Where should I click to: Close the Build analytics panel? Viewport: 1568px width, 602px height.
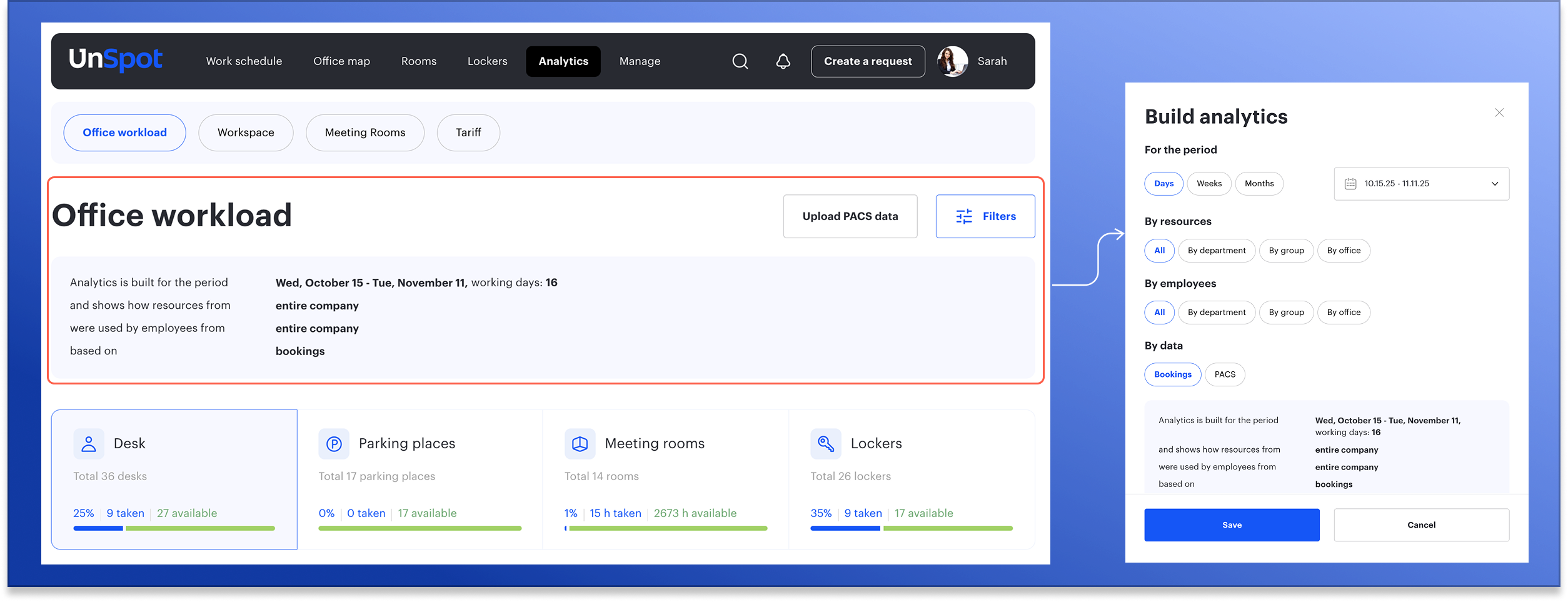1499,113
